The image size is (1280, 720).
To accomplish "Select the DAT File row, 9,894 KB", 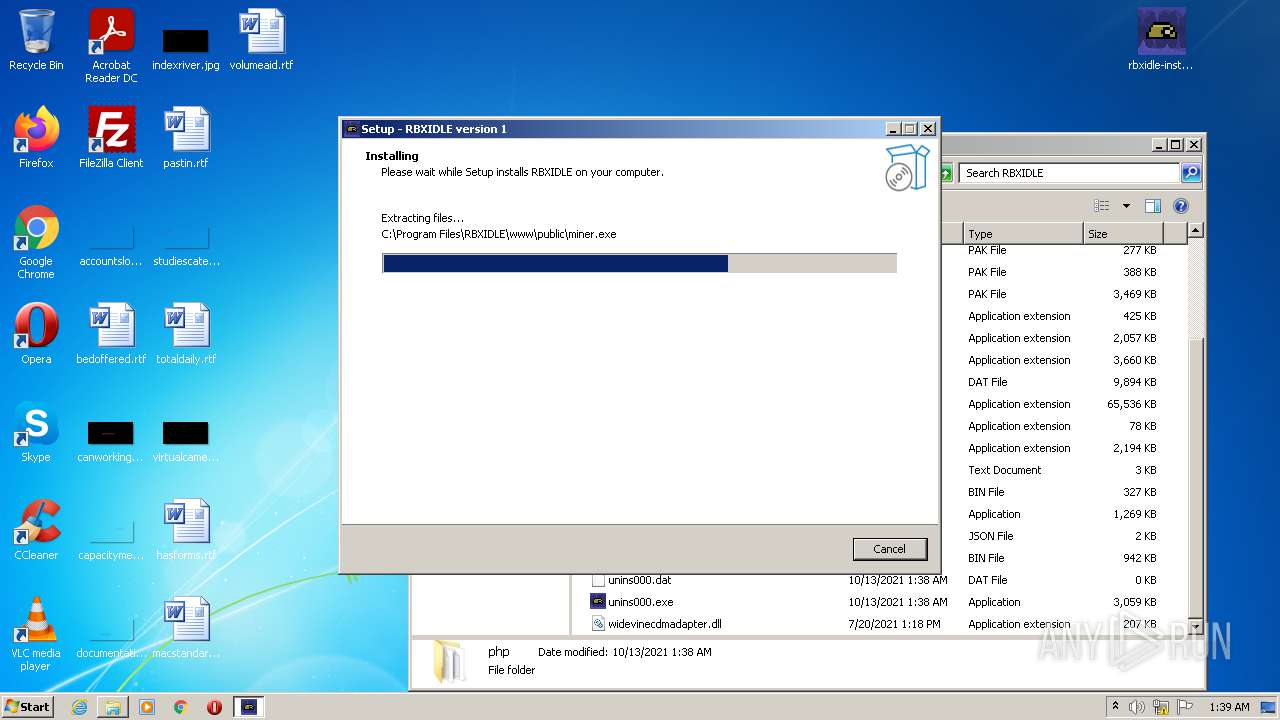I will (1062, 382).
